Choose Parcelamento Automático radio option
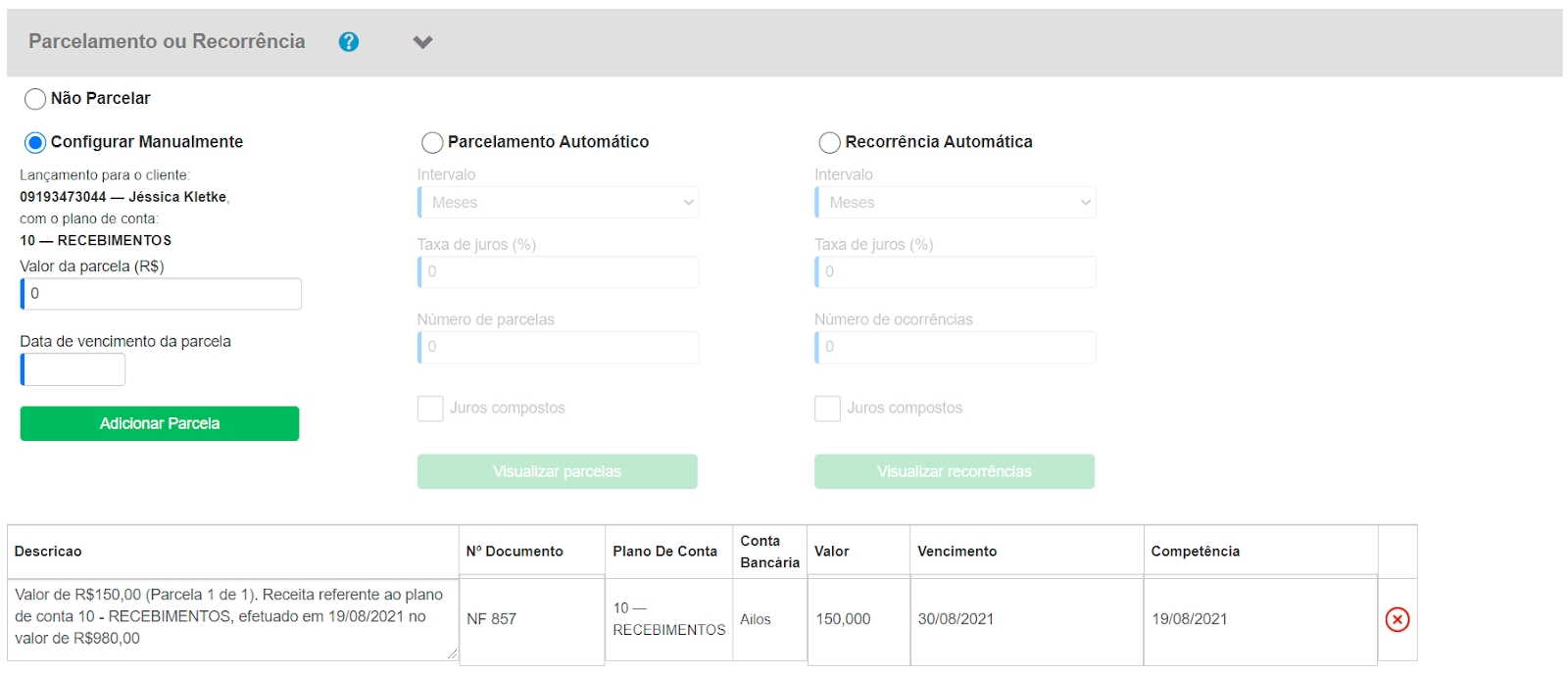This screenshot has height=675, width=1568. tap(432, 143)
